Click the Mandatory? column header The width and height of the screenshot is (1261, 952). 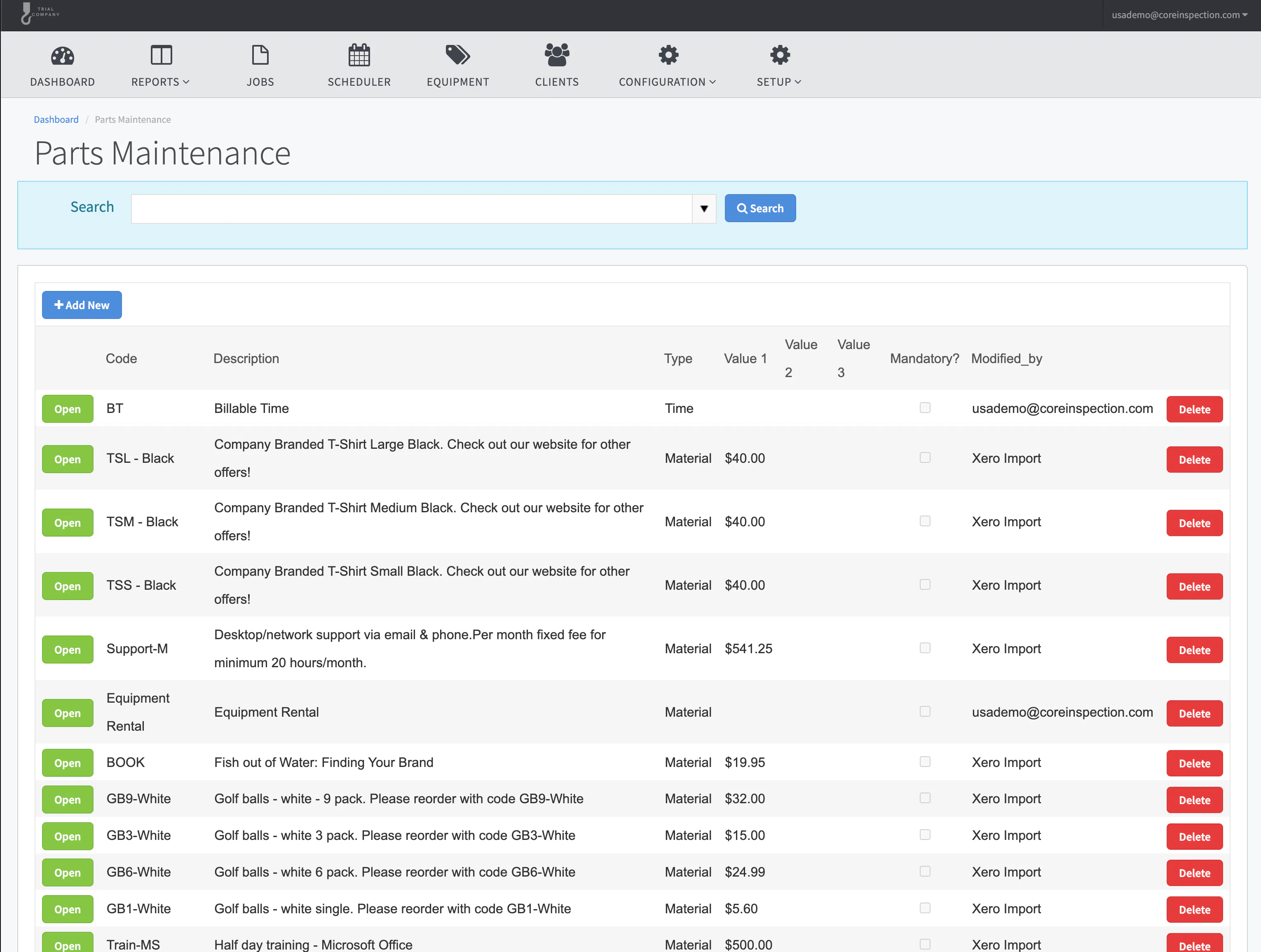[924, 359]
